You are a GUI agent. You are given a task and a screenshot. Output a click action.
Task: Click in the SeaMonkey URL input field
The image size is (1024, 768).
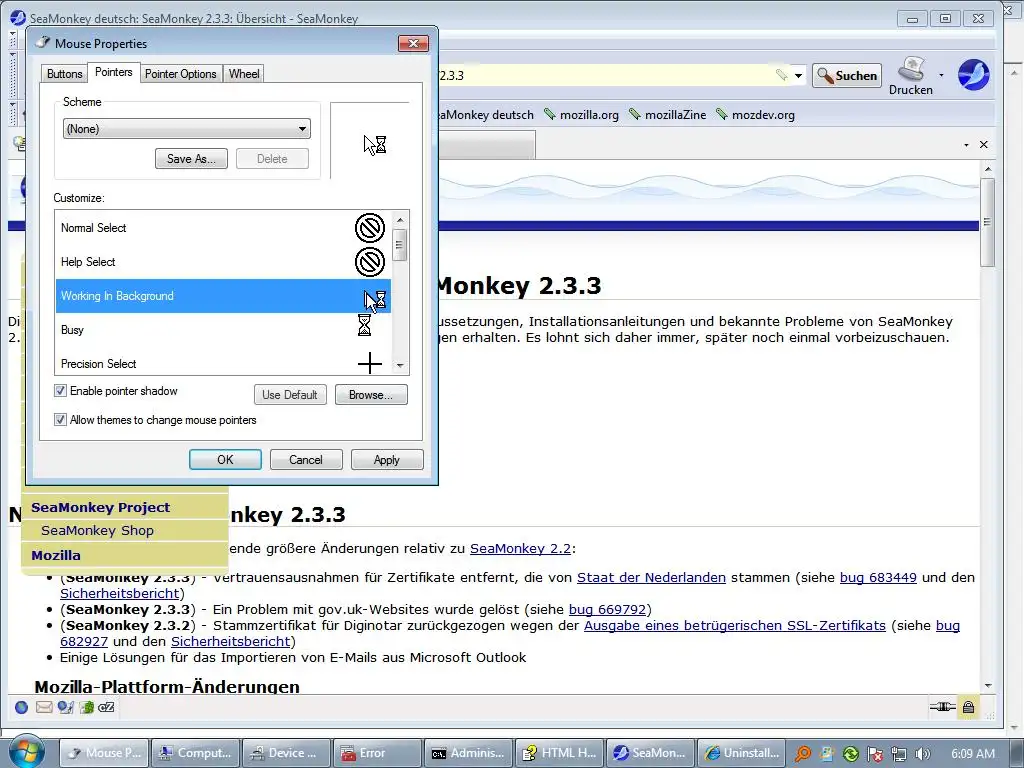pyautogui.click(x=604, y=75)
